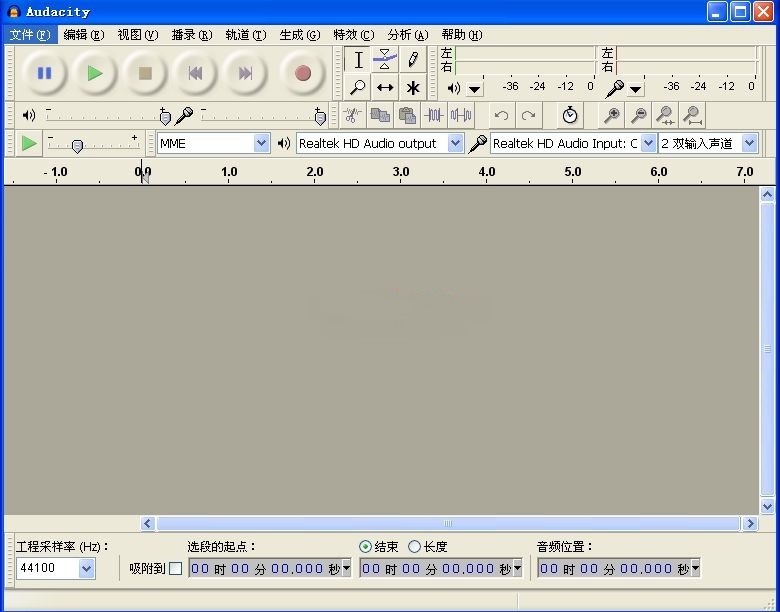Start playback with the large Play button
The image size is (780, 612).
95,74
